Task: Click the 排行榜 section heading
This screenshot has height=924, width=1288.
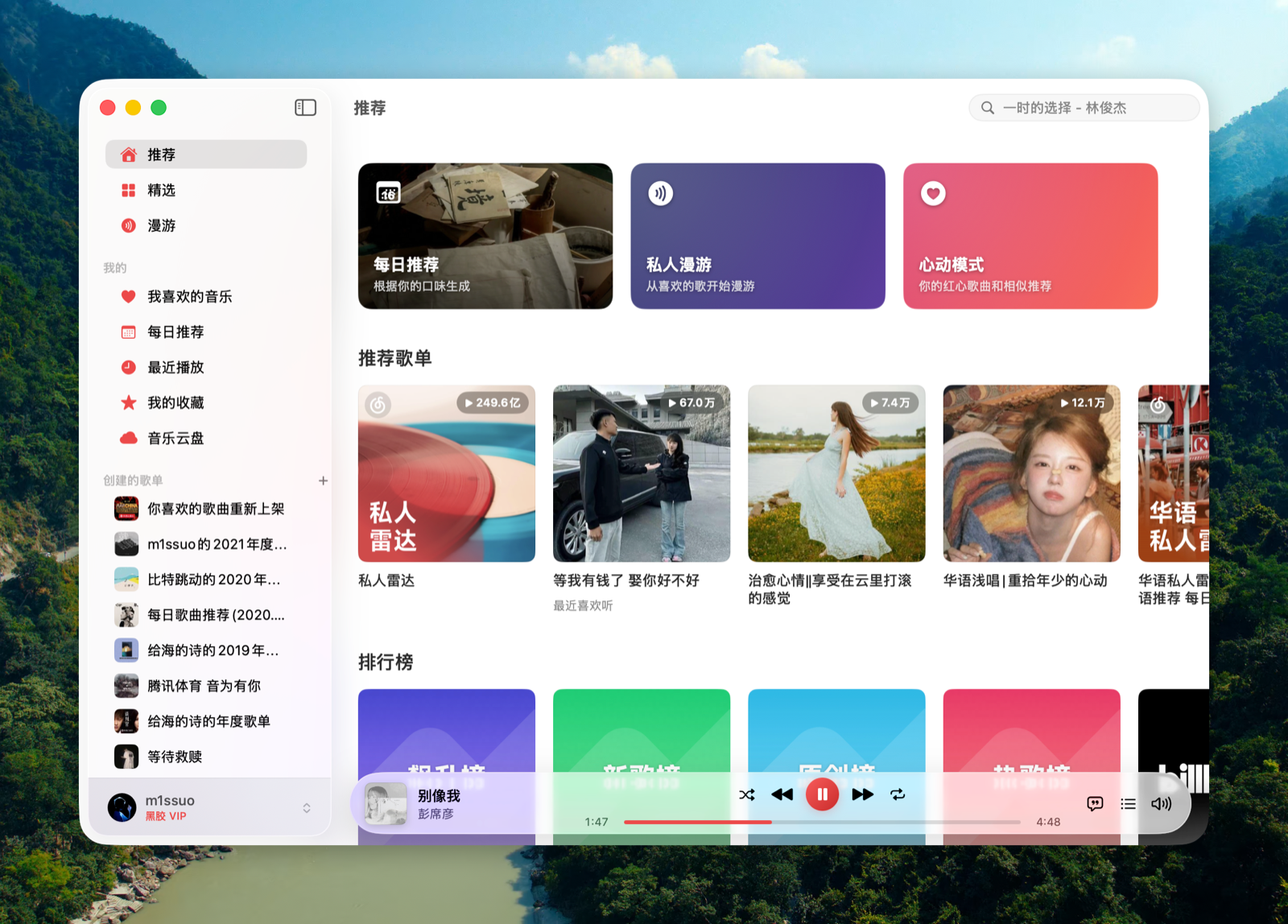Action: click(x=386, y=662)
